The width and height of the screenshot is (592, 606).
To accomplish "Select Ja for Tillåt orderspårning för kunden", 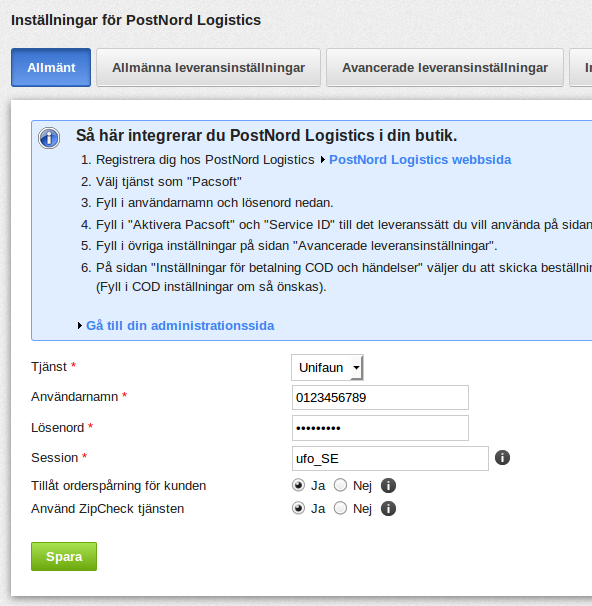I will click(x=298, y=485).
